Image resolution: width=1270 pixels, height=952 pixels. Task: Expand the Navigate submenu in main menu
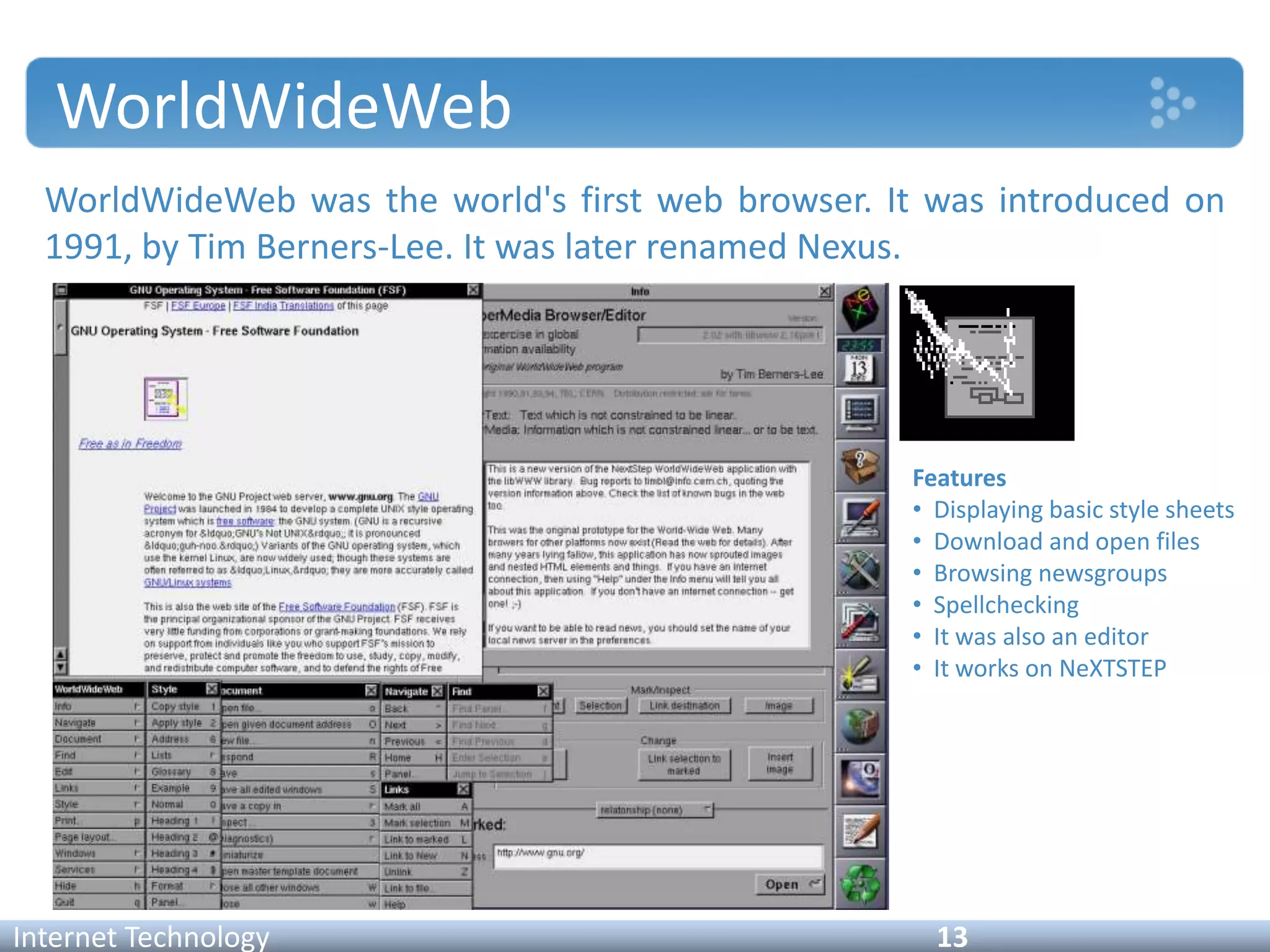(98, 723)
